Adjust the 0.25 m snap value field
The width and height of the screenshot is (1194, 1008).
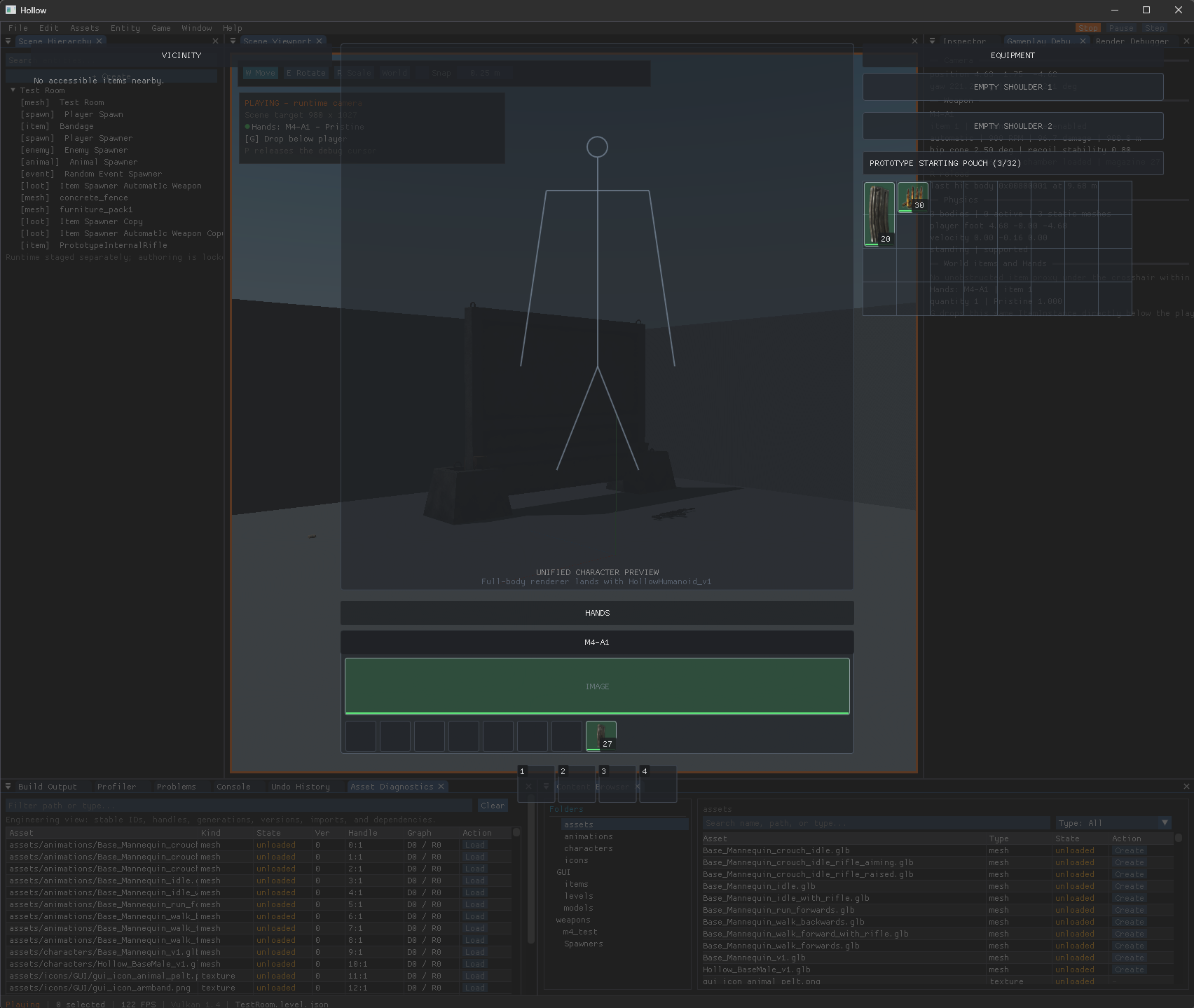click(x=485, y=73)
